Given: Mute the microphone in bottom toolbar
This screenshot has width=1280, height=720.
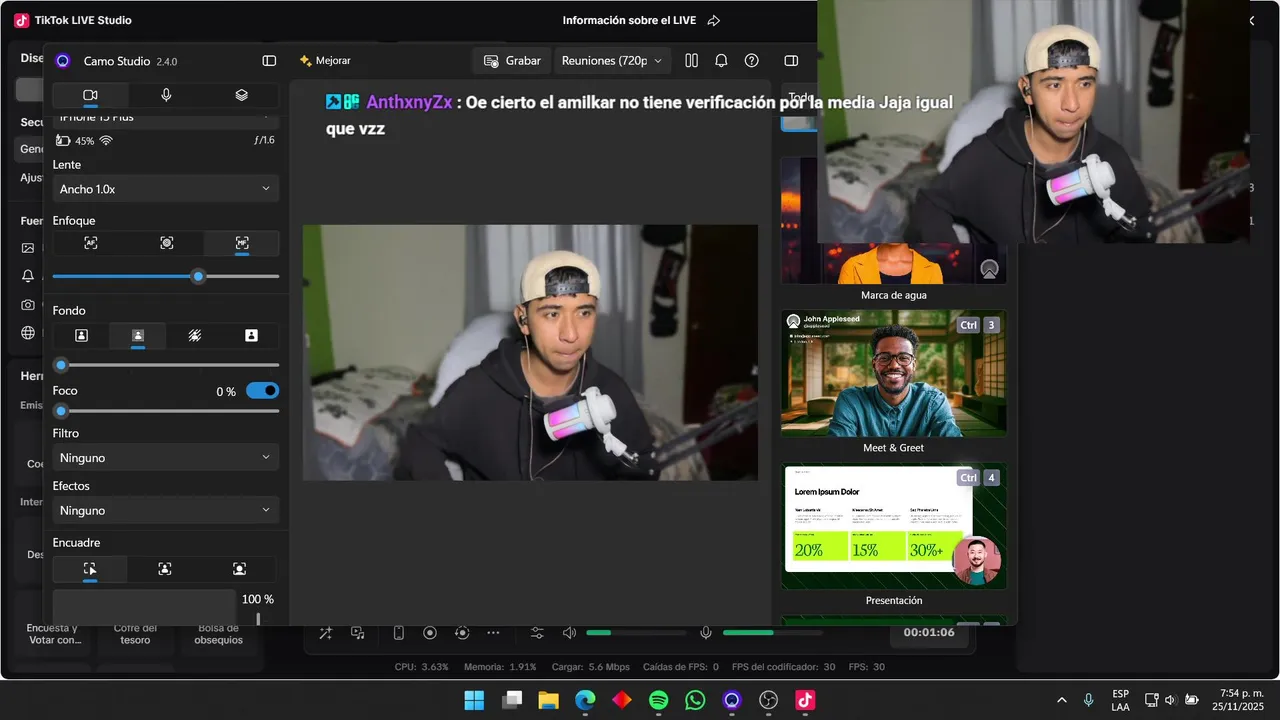Looking at the screenshot, I should coord(706,633).
